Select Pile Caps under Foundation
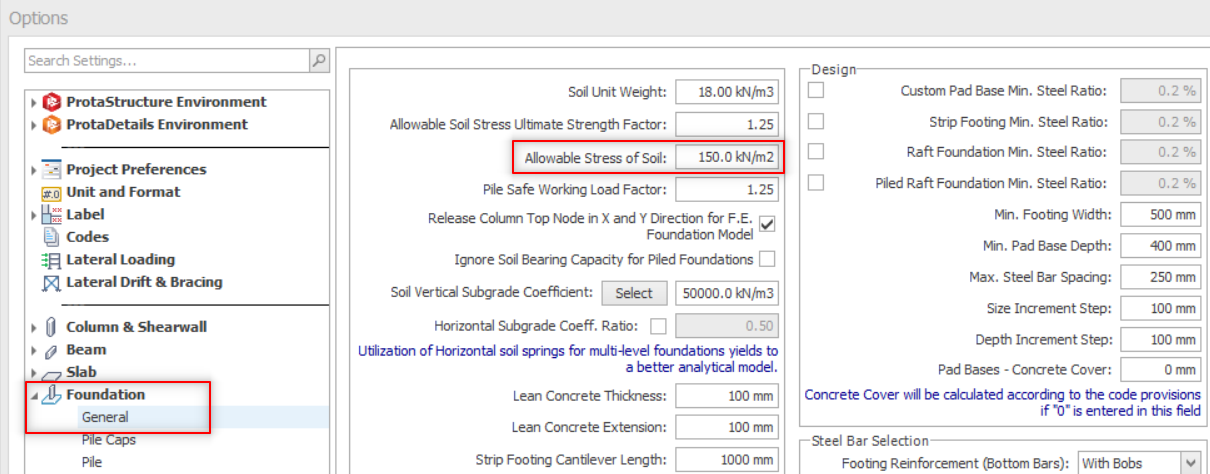This screenshot has width=1210, height=474. (108, 440)
